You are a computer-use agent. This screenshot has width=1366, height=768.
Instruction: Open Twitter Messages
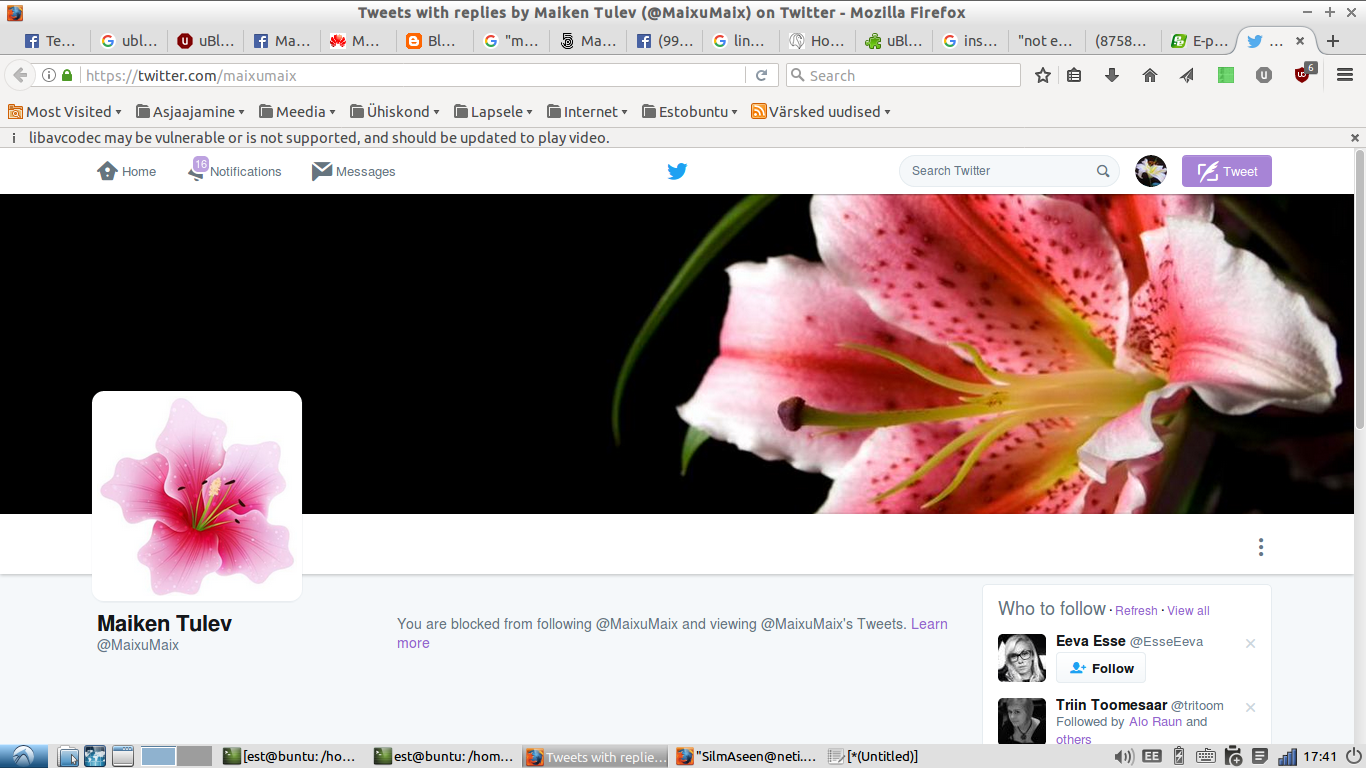coord(354,171)
